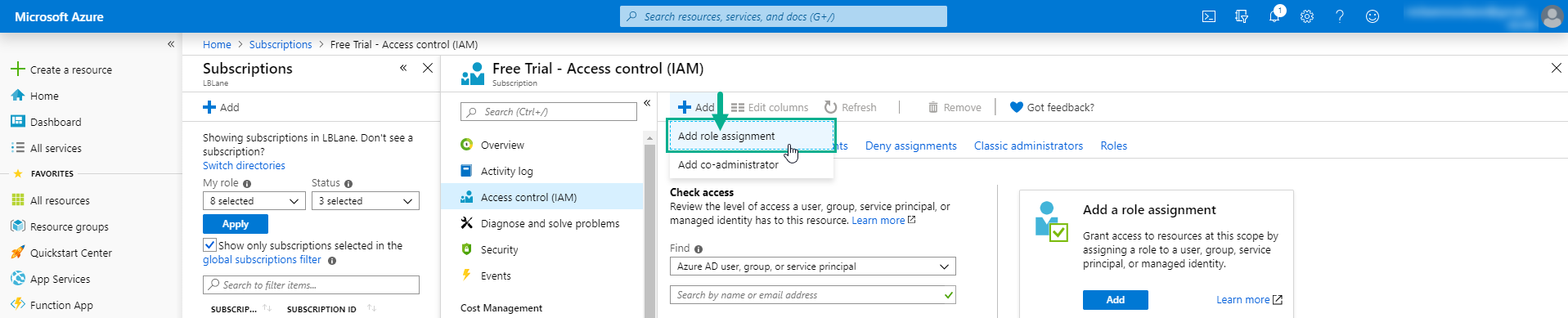Click Search by name or email field
This screenshot has height=318, width=1568.
click(812, 295)
